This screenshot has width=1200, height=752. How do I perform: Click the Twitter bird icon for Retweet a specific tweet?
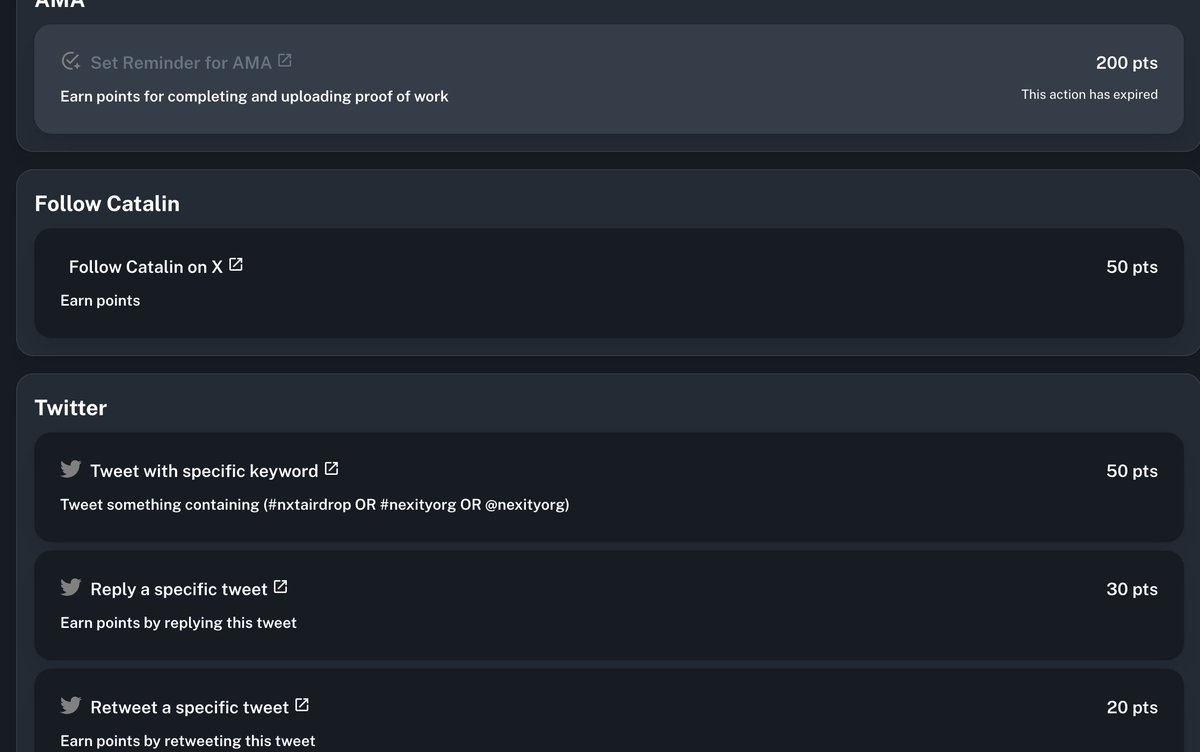[71, 705]
